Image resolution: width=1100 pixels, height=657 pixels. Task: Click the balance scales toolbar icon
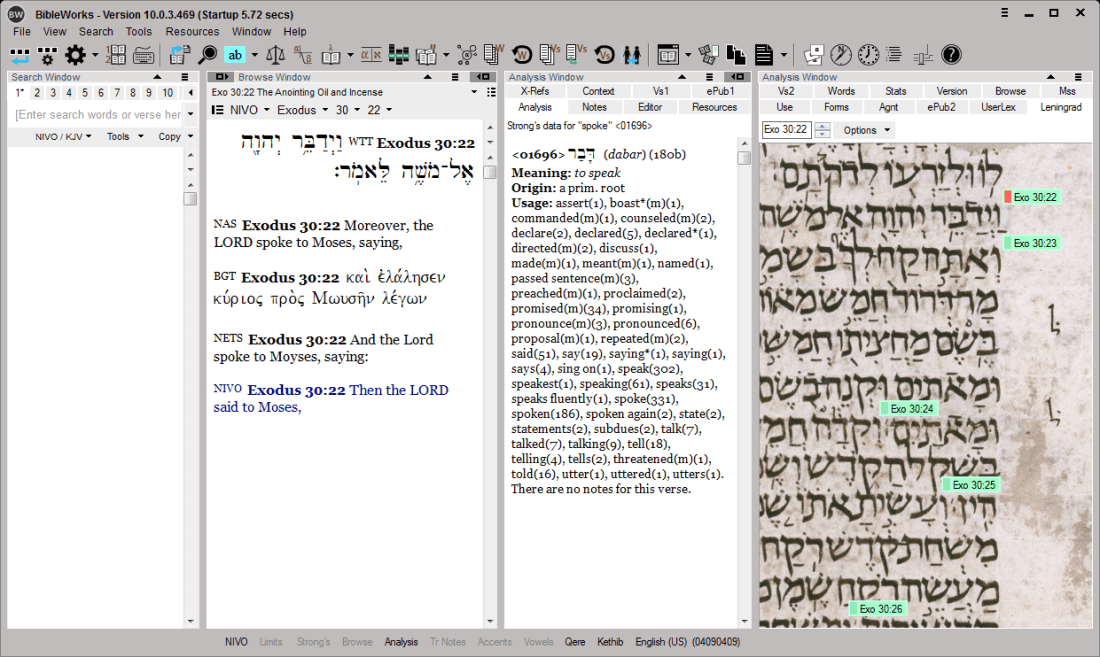[276, 54]
